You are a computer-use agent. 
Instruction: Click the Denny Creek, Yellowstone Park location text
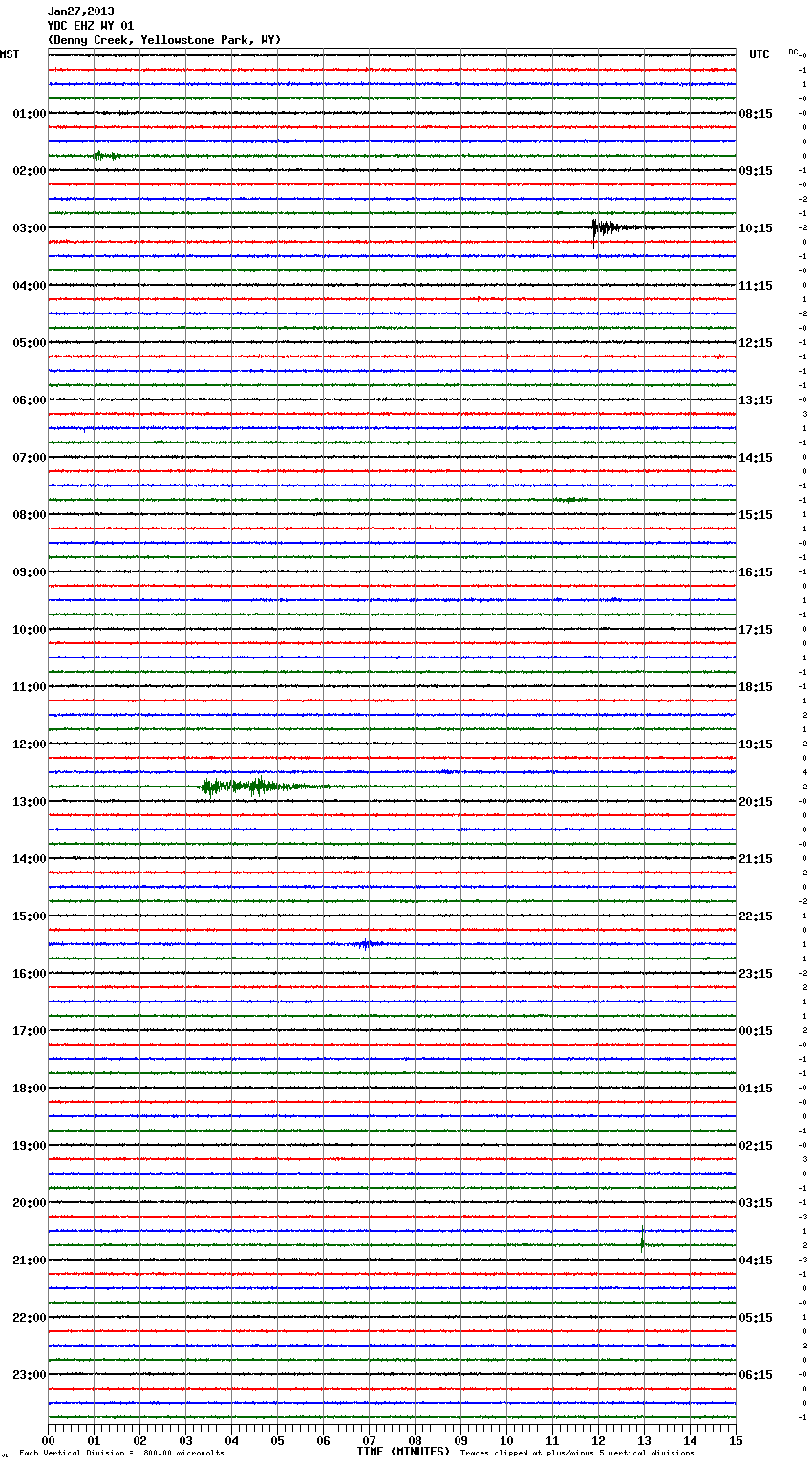(x=164, y=40)
